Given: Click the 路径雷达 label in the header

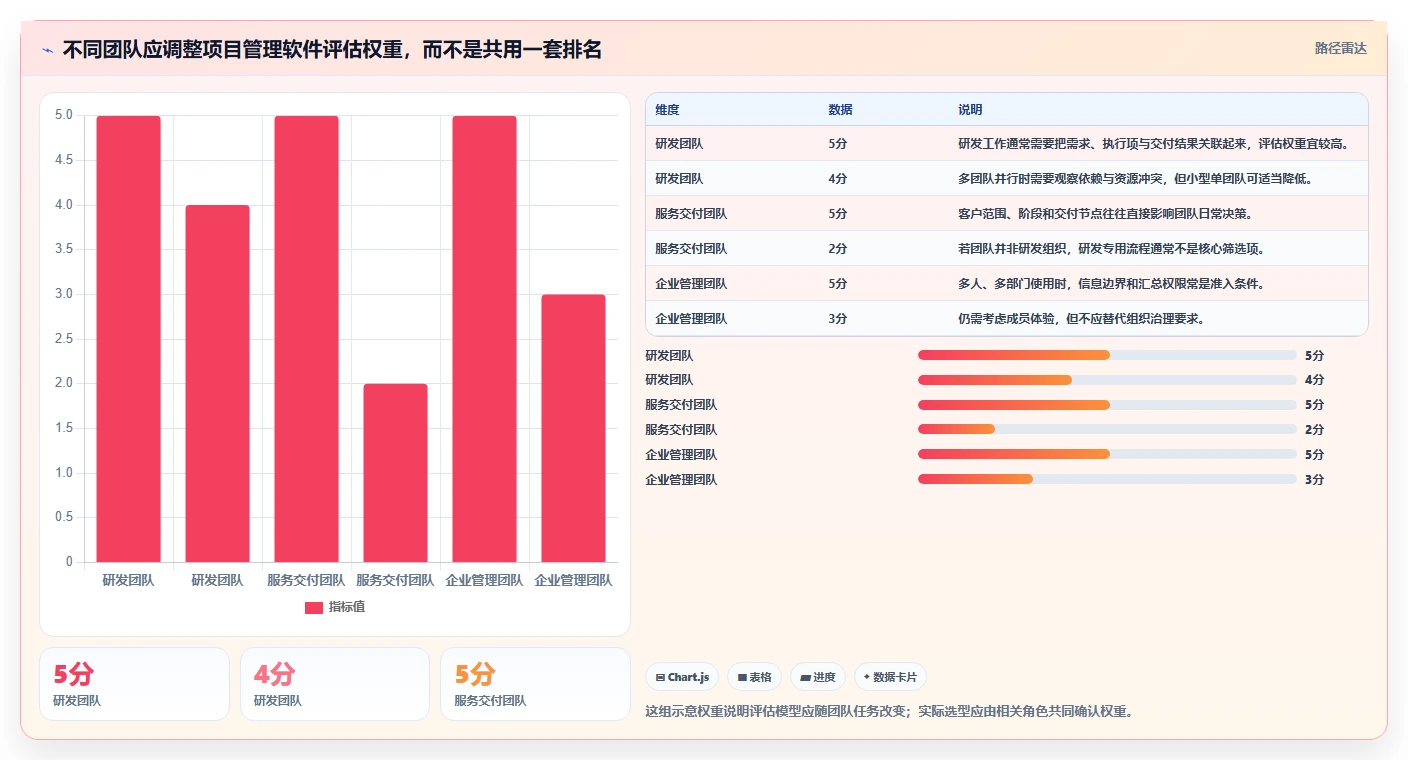Looking at the screenshot, I should coord(1340,48).
